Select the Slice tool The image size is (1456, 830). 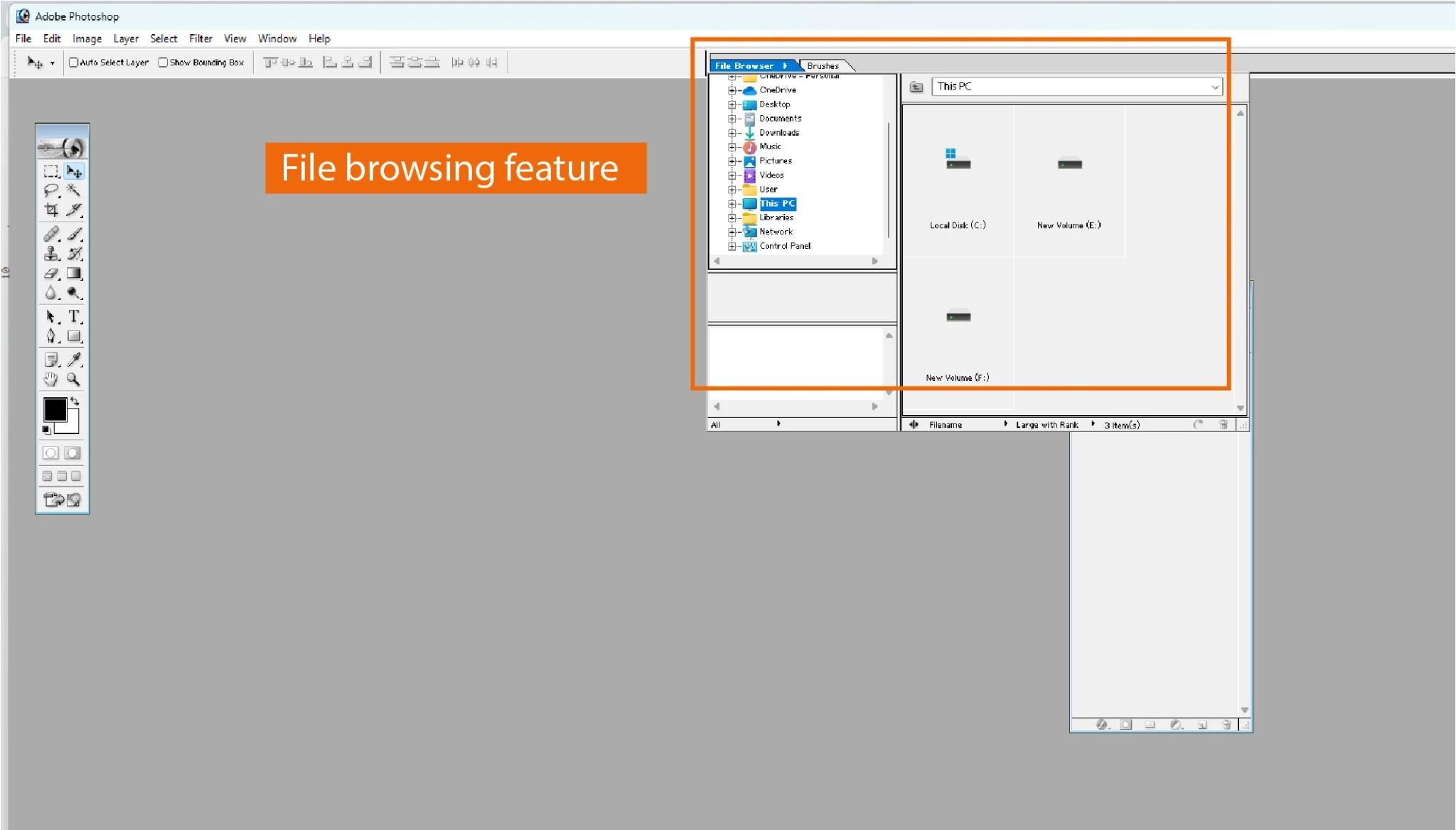tap(73, 210)
